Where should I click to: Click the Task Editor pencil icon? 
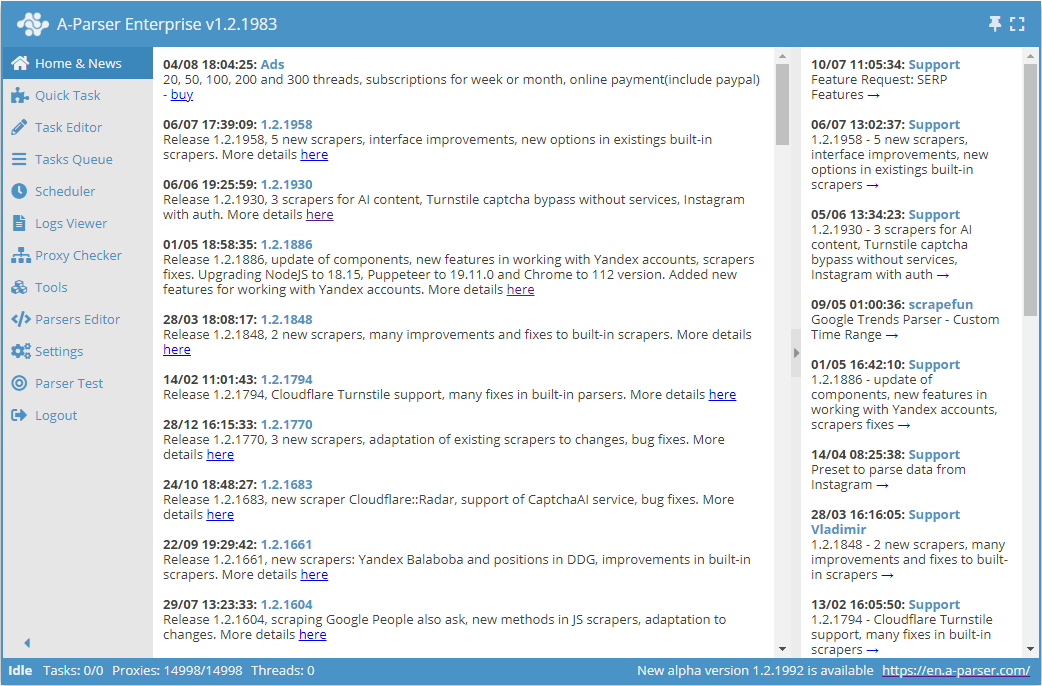click(x=19, y=128)
